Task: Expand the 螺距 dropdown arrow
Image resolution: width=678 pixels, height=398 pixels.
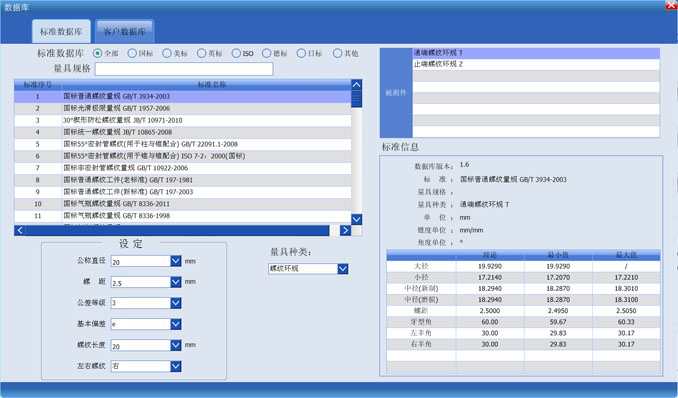Action: (x=176, y=282)
